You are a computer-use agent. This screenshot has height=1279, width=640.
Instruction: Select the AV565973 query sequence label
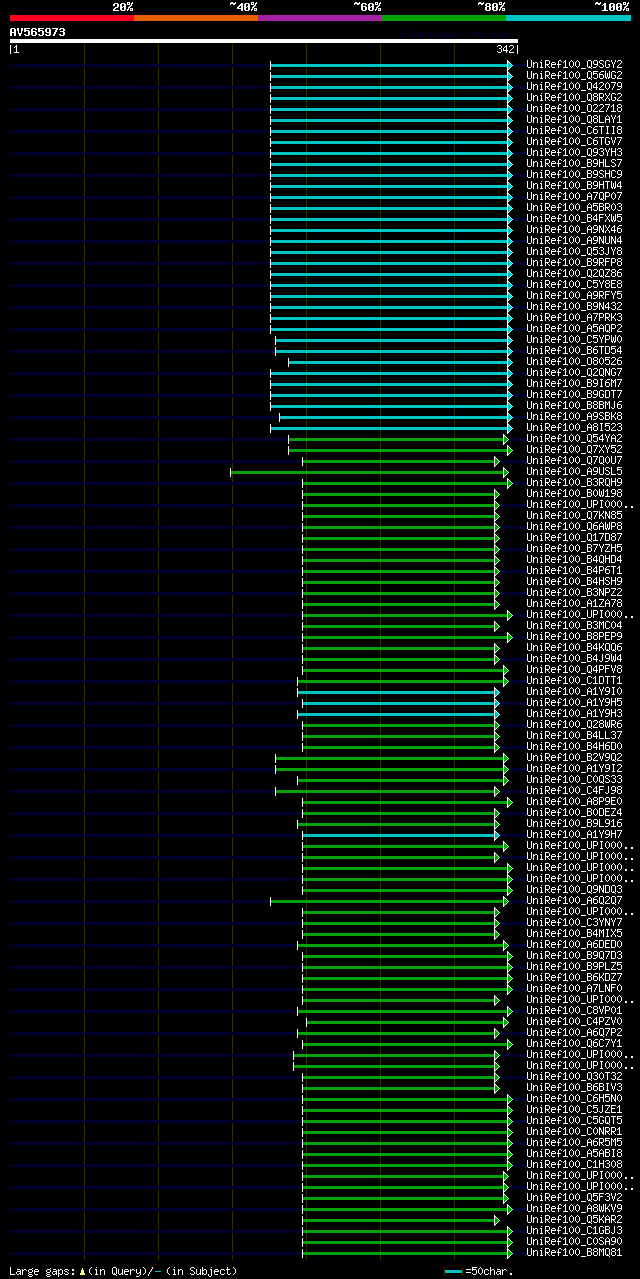tap(38, 32)
